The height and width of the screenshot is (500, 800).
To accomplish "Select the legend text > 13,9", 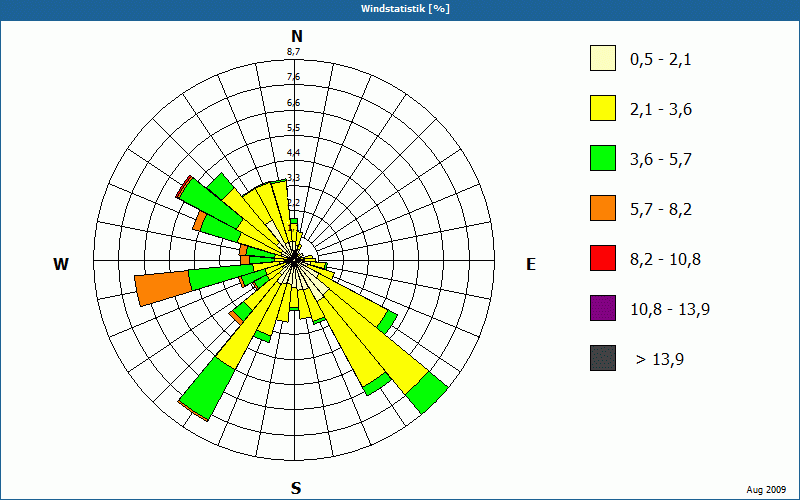I will point(660,360).
